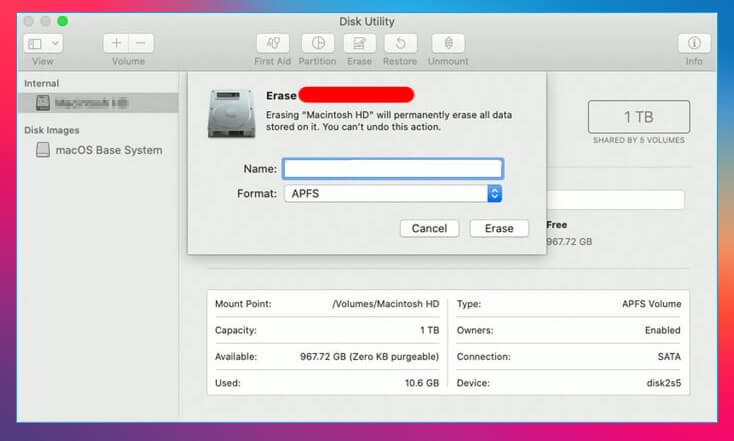The image size is (734, 441).
Task: Click '10.6 GB' used value
Action: tap(422, 383)
